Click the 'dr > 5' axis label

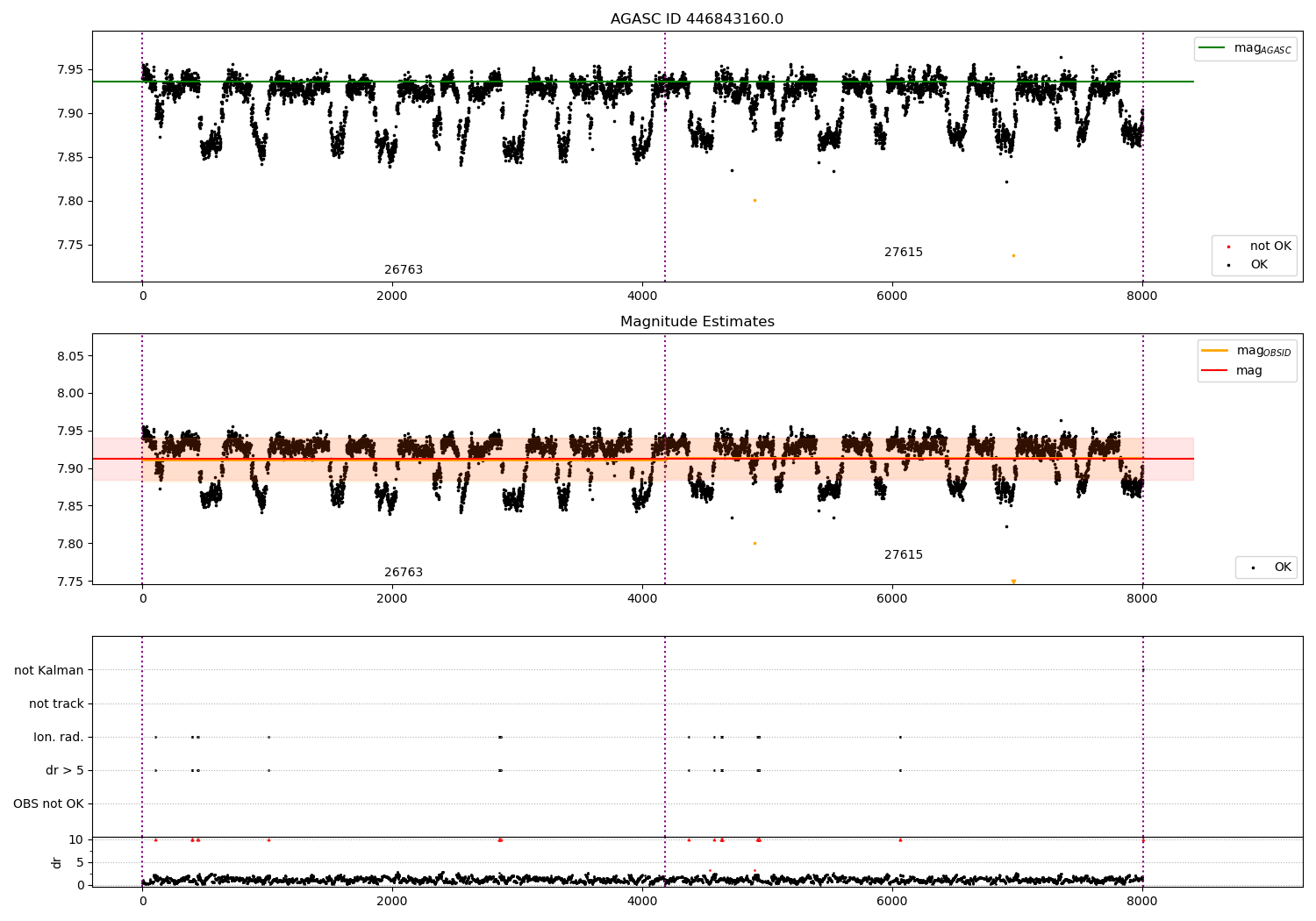pos(65,770)
